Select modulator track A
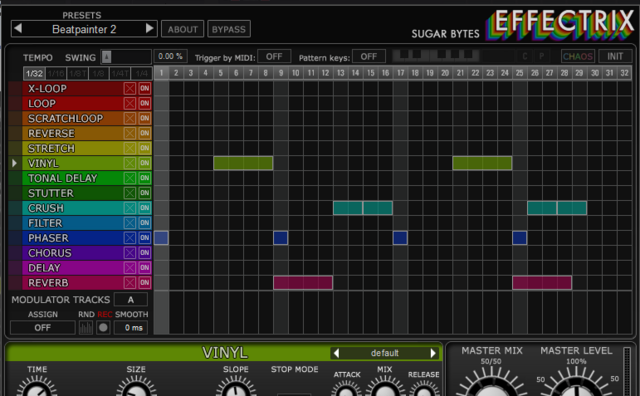 (131, 300)
